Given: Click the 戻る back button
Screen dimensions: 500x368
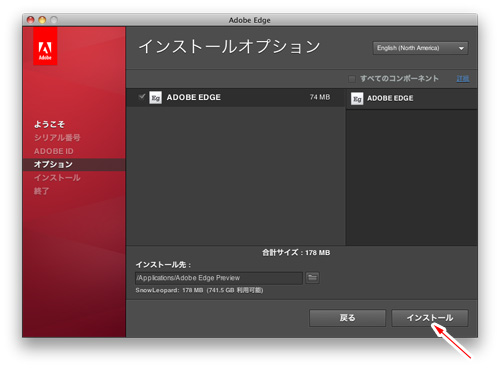Looking at the screenshot, I should [x=347, y=318].
